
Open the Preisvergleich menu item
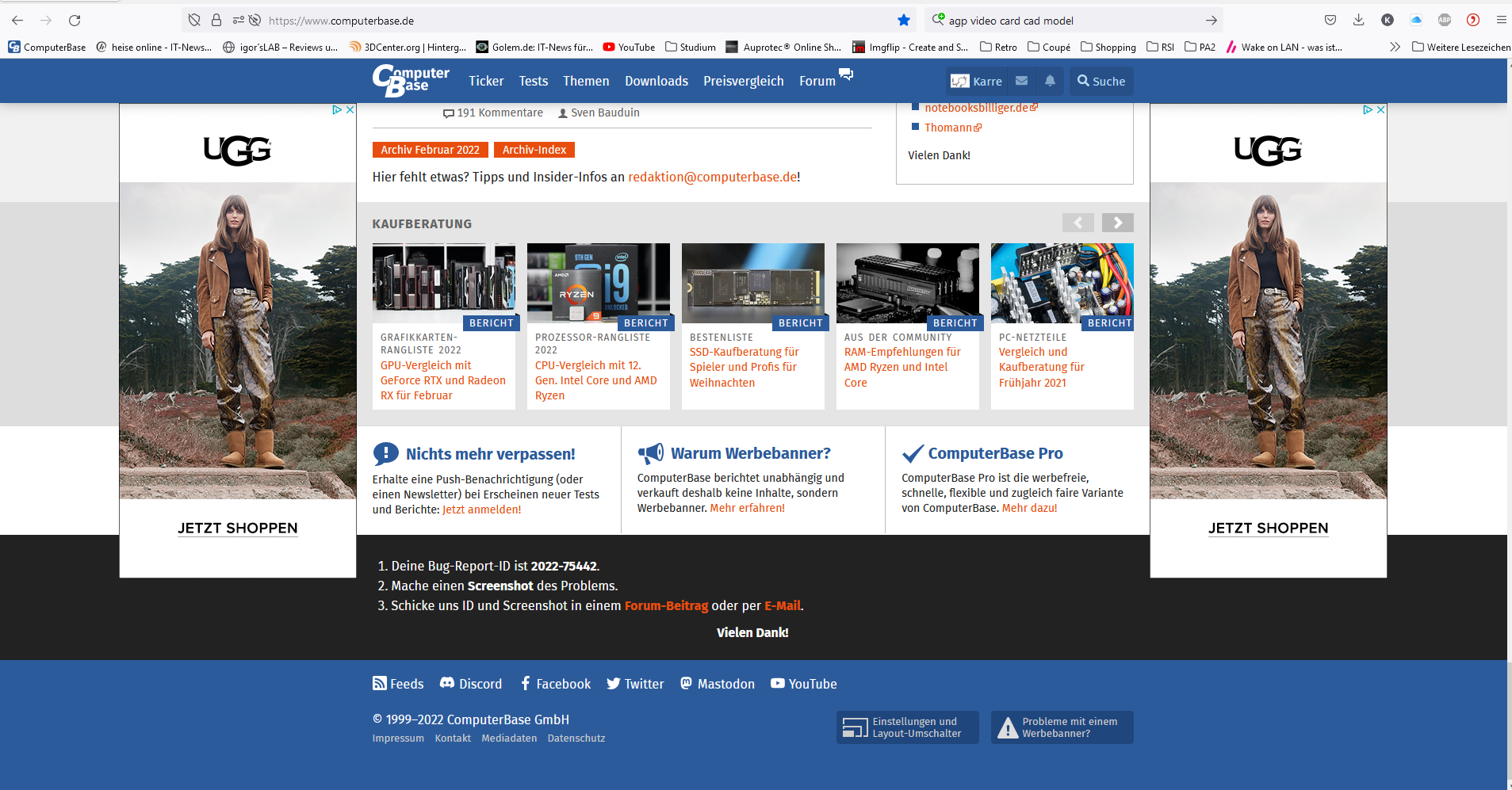point(744,81)
